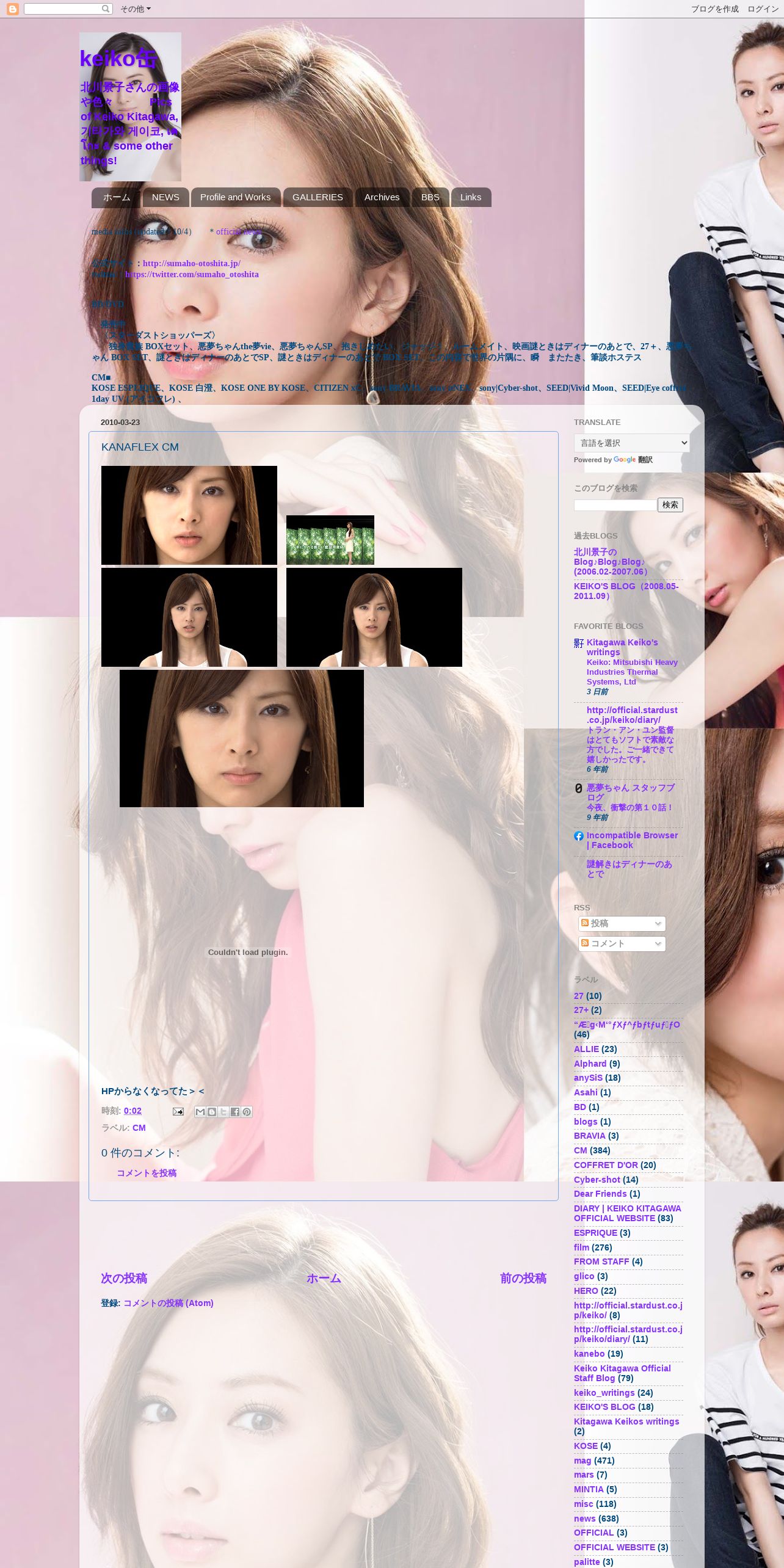Click the Blogger logo icon in navbar
Viewport: 784px width, 1568px height.
coord(13,9)
